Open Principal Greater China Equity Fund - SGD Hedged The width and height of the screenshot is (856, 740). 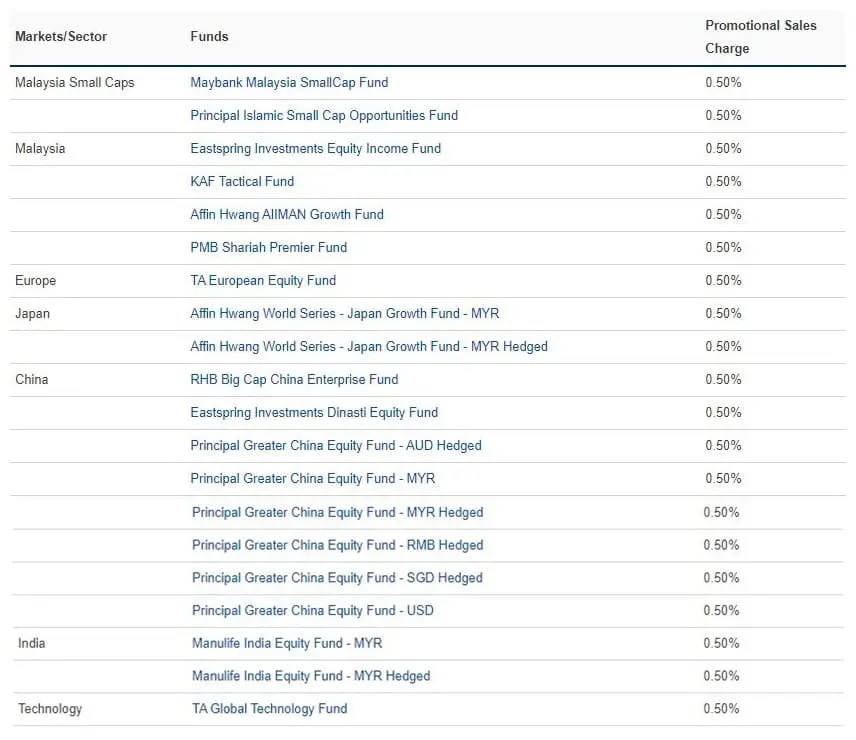pyautogui.click(x=337, y=578)
